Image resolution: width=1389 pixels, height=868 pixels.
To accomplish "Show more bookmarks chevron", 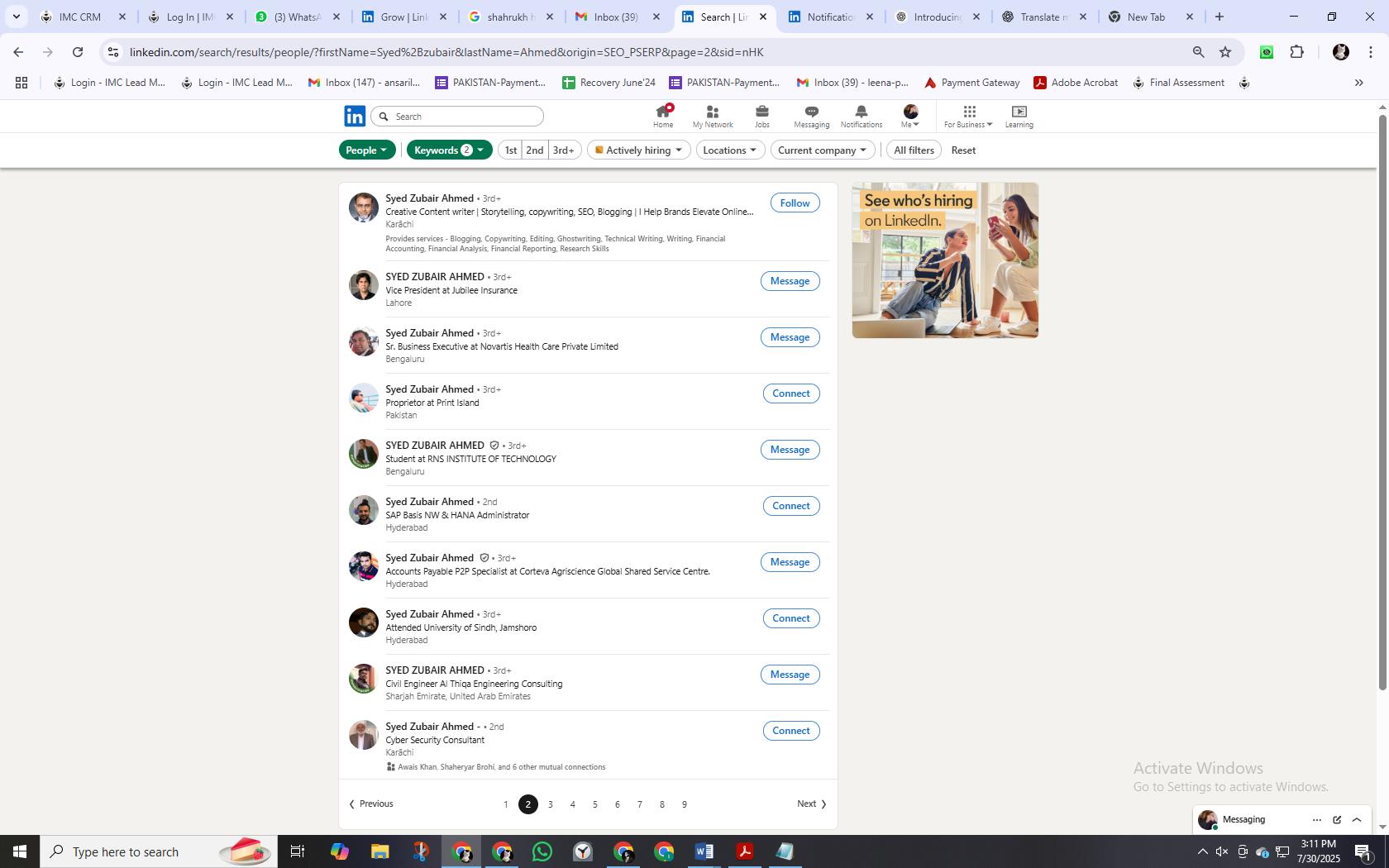I will (x=1358, y=83).
